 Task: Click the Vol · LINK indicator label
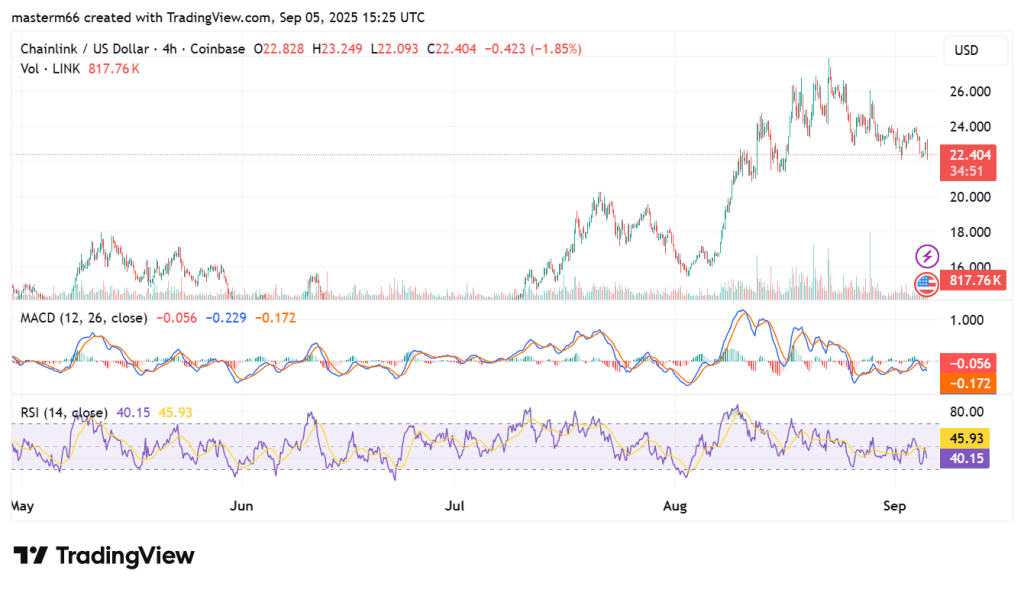click(x=50, y=69)
